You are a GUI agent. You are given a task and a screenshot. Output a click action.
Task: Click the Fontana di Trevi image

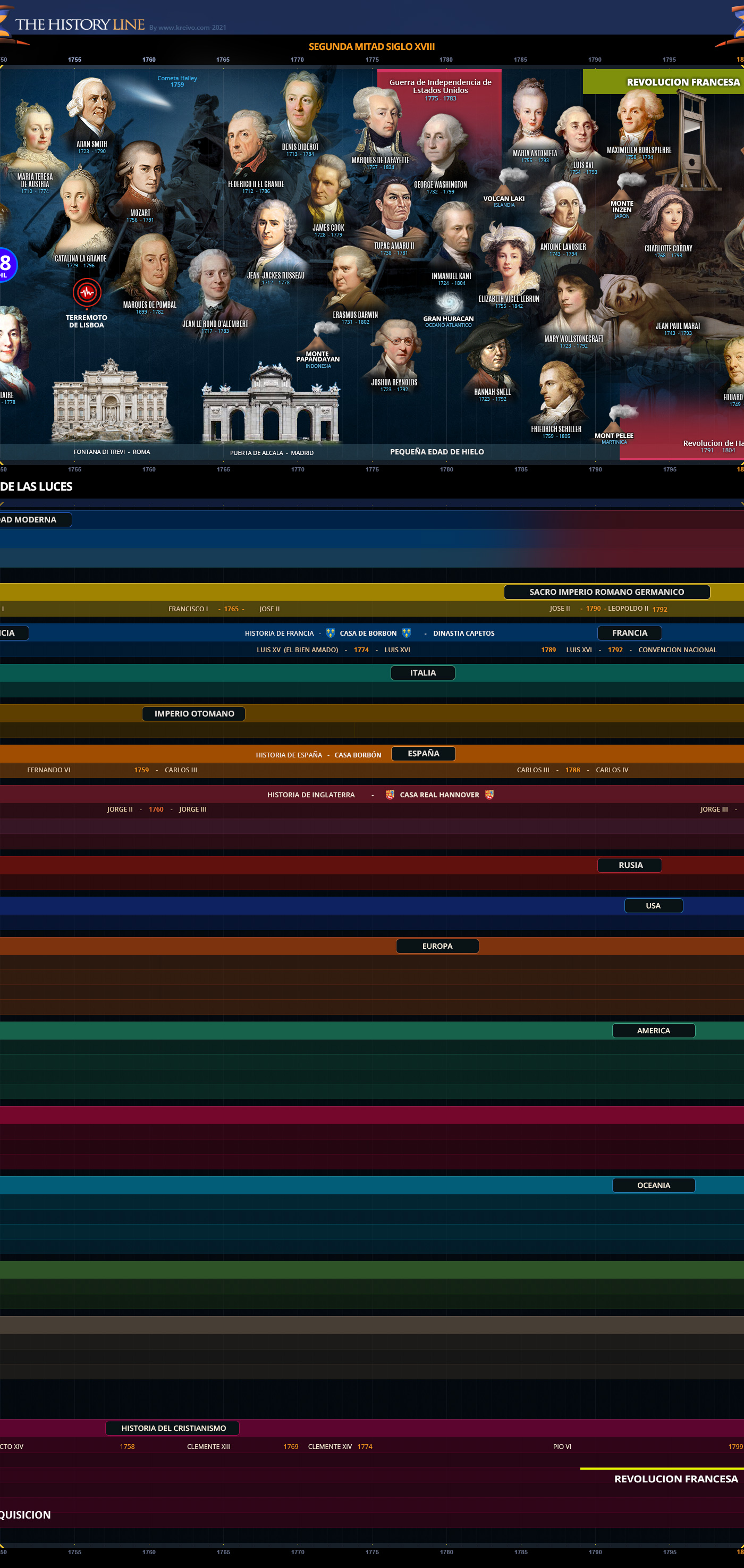pyautogui.click(x=111, y=400)
